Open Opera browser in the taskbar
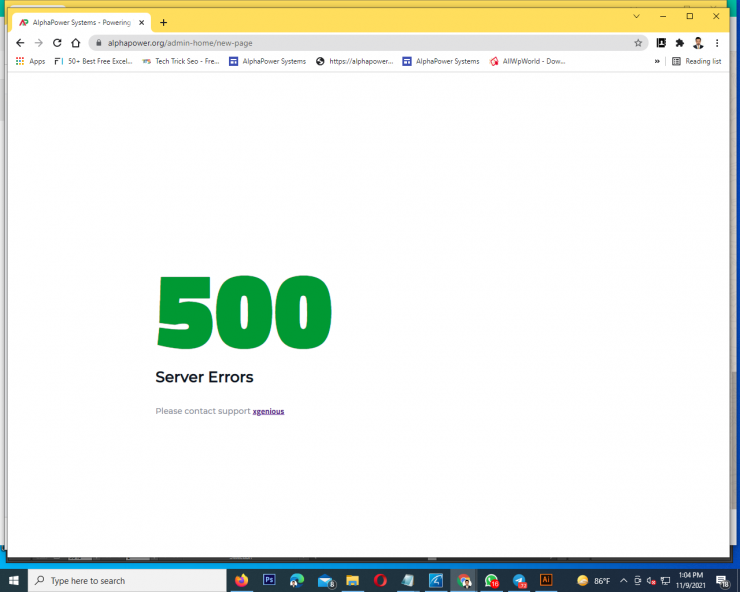740x592 pixels. pos(381,580)
